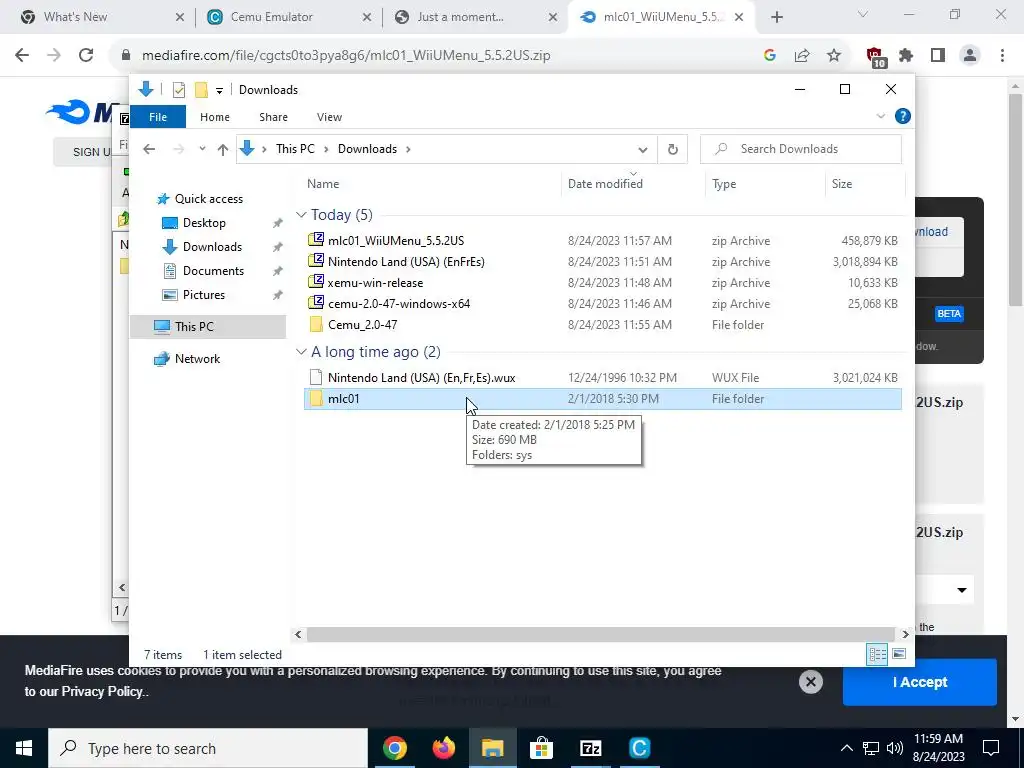The image size is (1024, 768).
Task: Toggle Chrome side panel icon
Action: (x=938, y=56)
